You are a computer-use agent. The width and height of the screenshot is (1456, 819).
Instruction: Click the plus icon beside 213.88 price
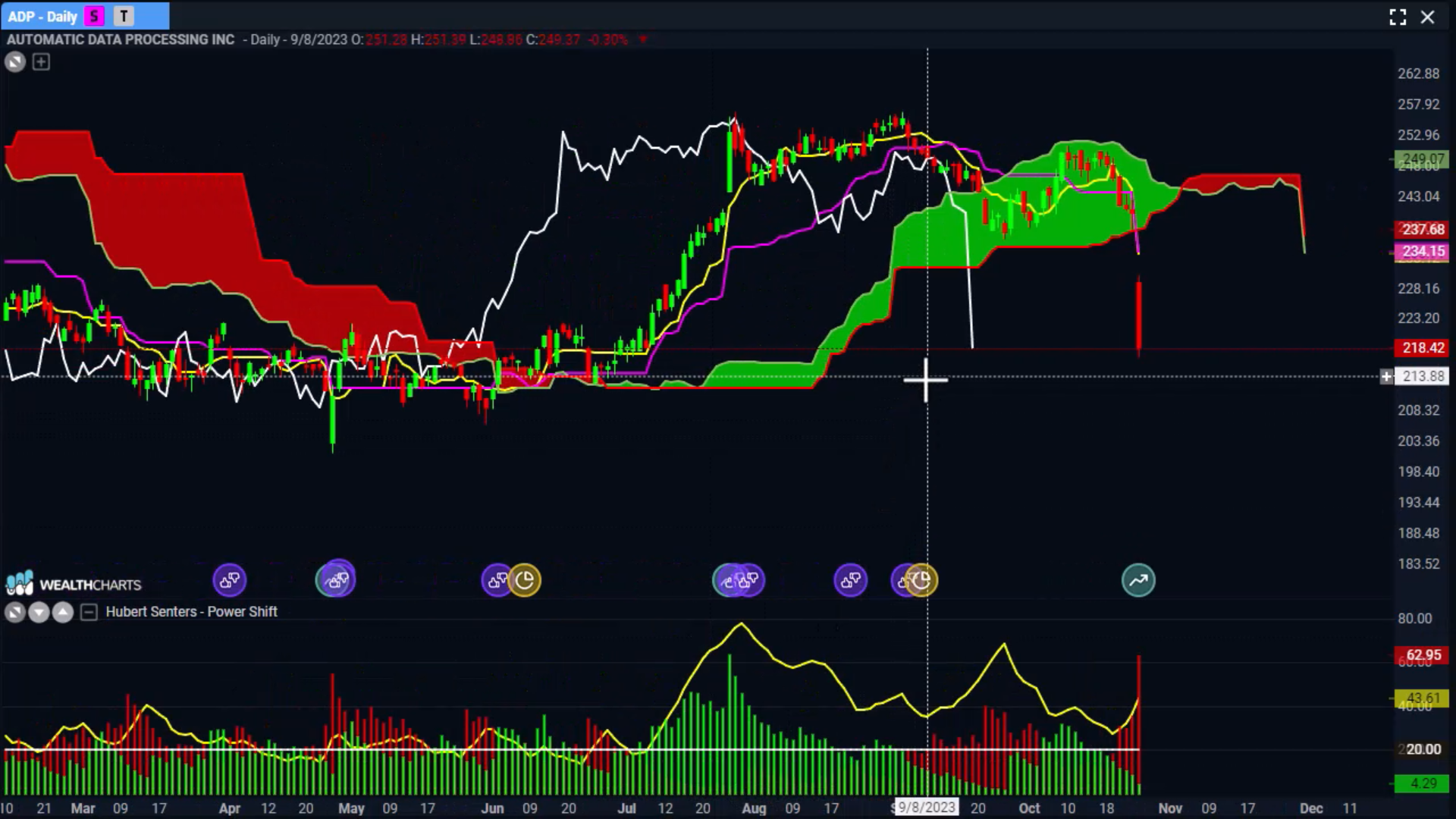(x=1386, y=377)
